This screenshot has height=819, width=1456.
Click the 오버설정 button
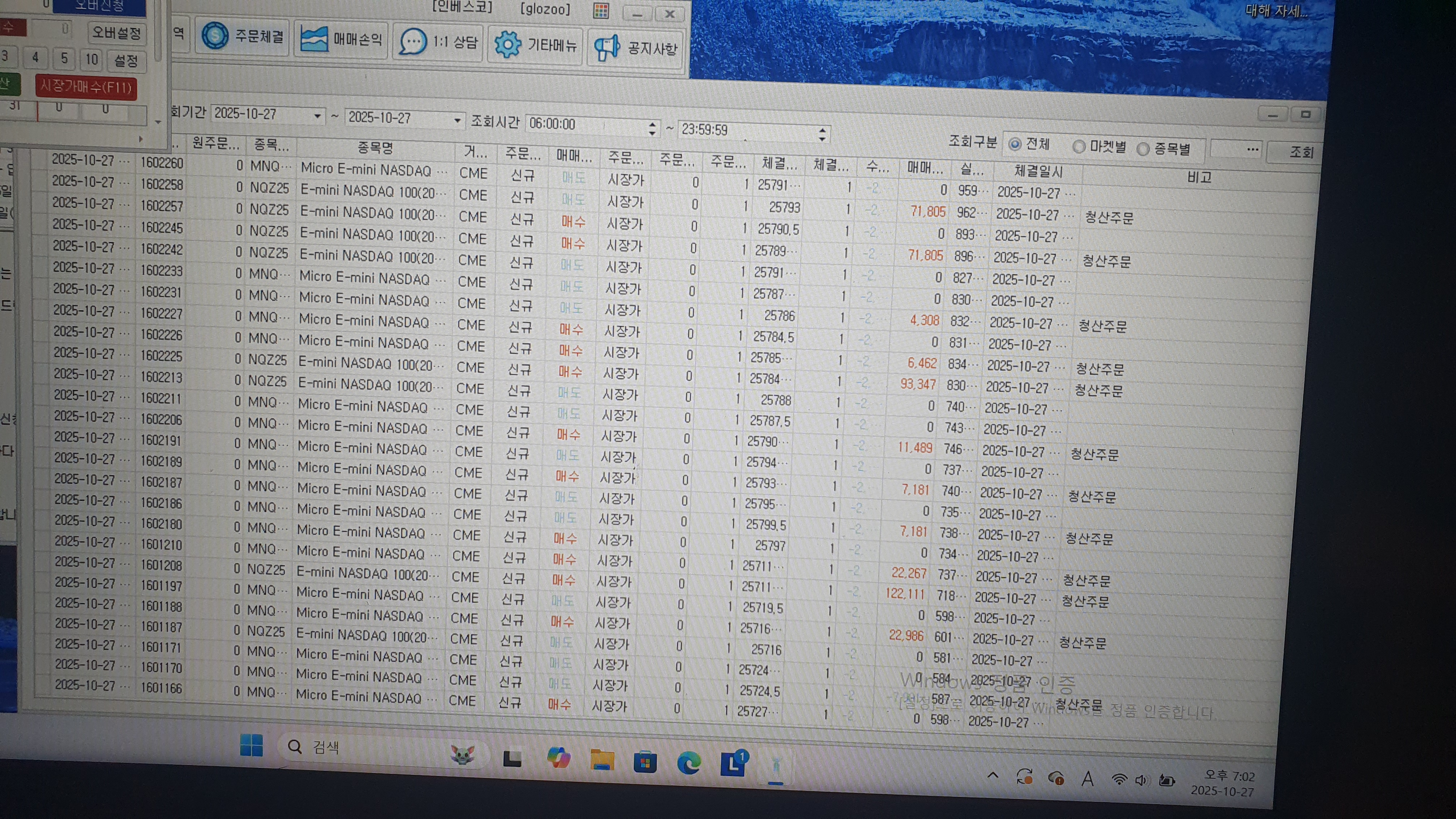(x=117, y=33)
